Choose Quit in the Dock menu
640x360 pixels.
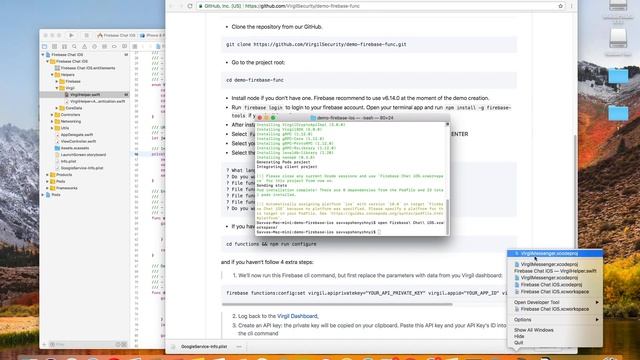(x=555, y=343)
